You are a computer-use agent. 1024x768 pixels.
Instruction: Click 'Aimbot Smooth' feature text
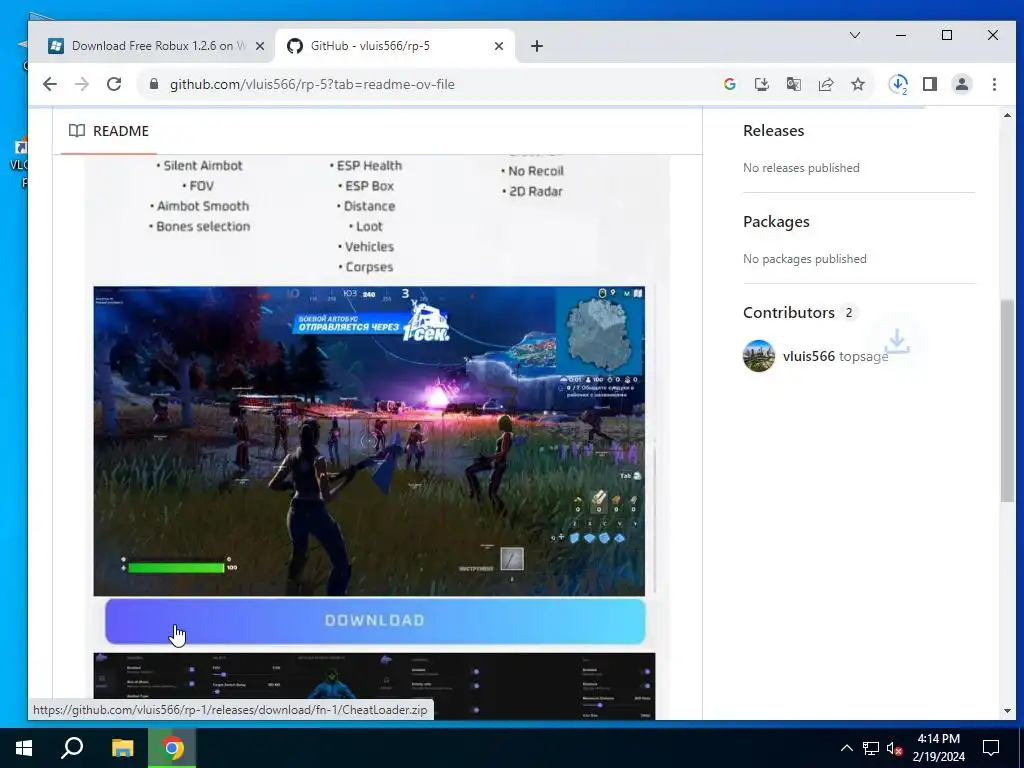tap(202, 206)
